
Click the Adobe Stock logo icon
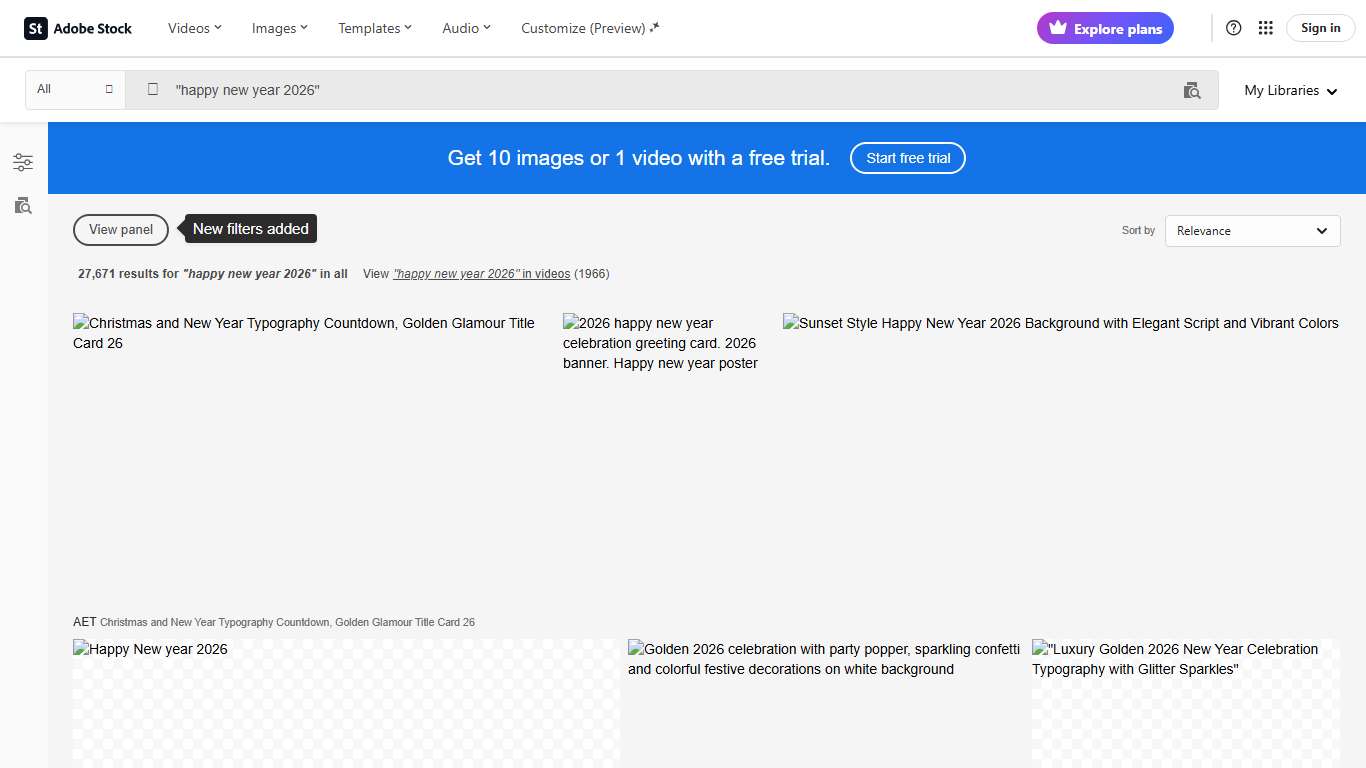[x=36, y=29]
